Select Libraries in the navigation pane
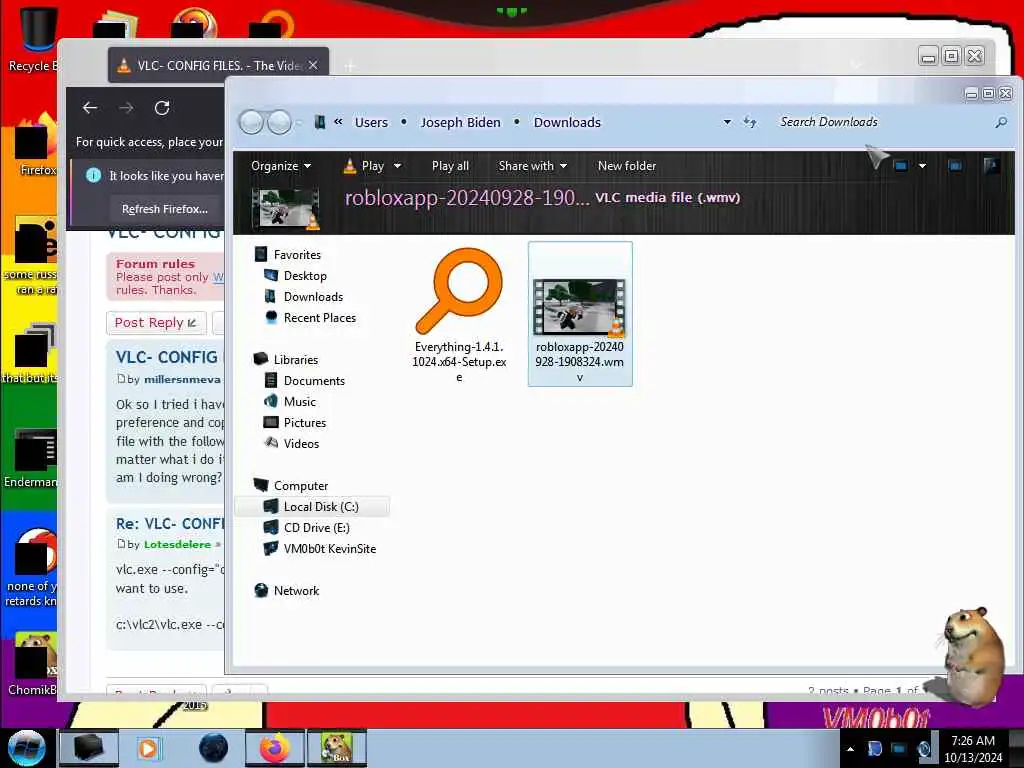 coord(296,360)
